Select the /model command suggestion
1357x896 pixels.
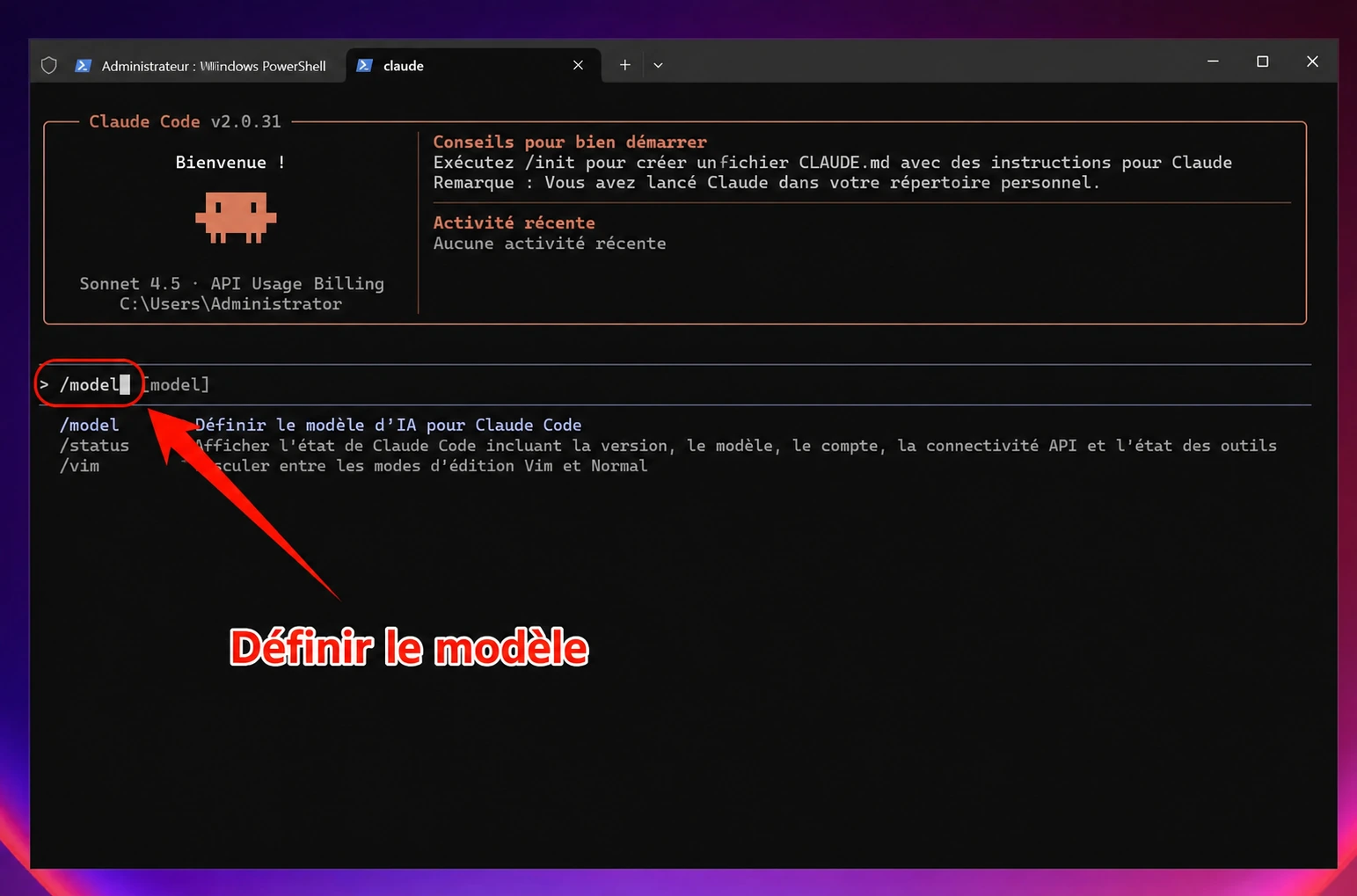89,425
